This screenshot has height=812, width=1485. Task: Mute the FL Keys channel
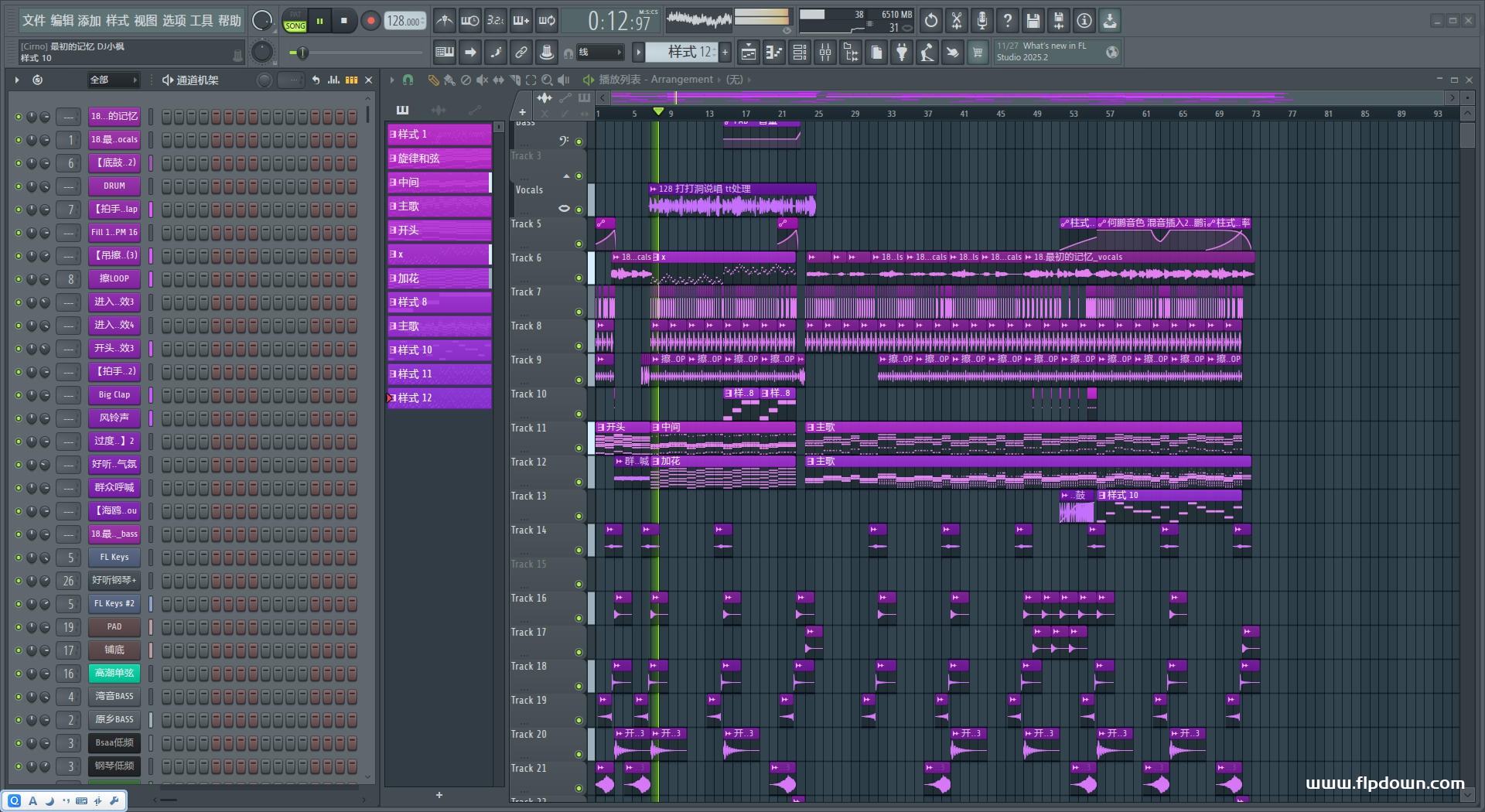click(x=19, y=558)
